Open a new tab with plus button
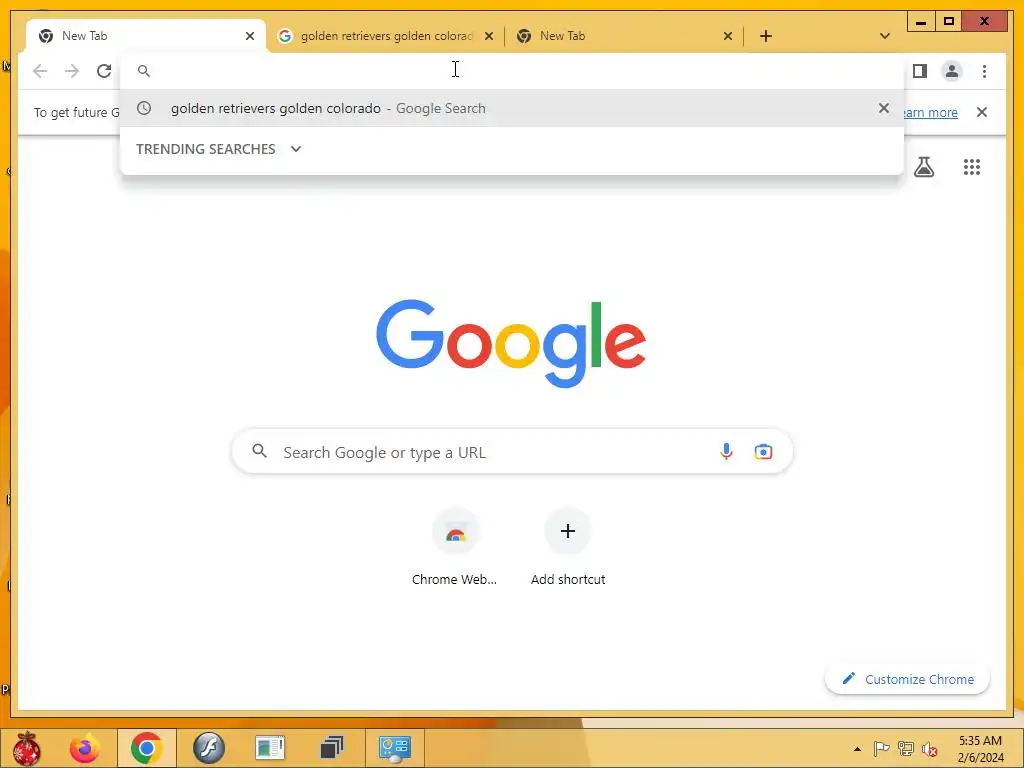Viewport: 1024px width, 768px height. (766, 36)
